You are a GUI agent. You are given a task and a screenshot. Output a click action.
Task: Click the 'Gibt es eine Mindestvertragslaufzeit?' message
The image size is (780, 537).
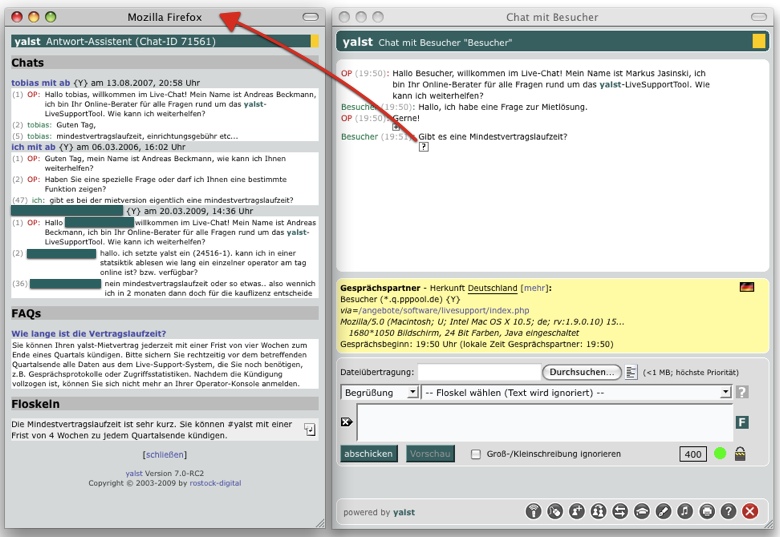pos(492,137)
